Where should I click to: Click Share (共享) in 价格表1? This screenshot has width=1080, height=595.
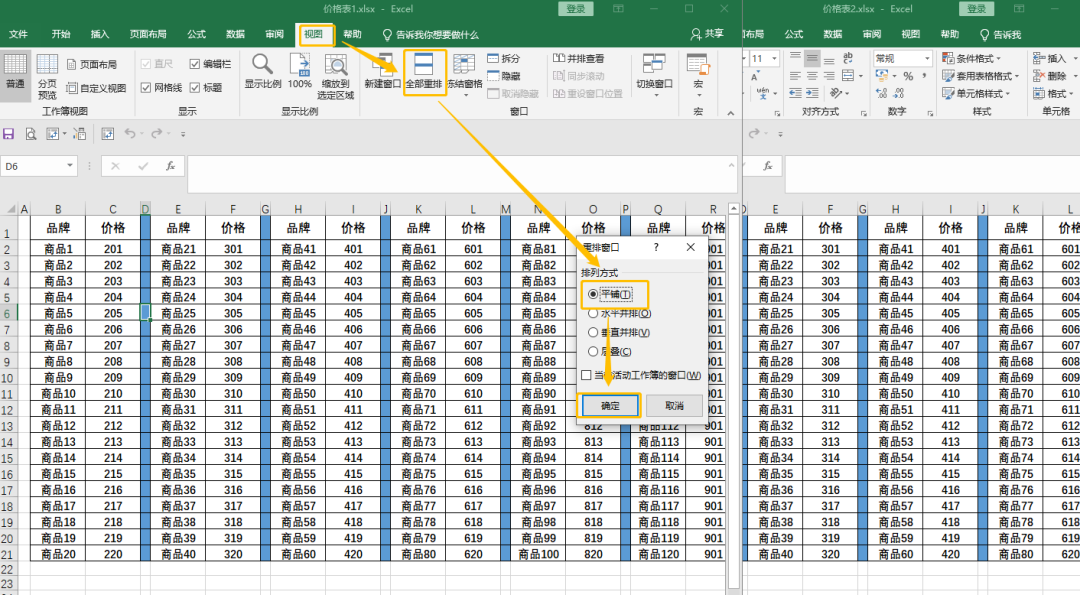pos(707,34)
